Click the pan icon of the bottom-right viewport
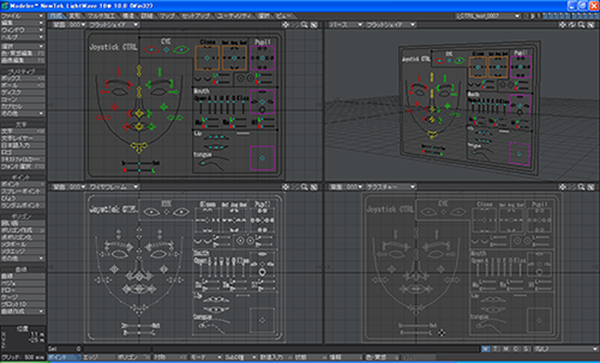 tap(562, 187)
